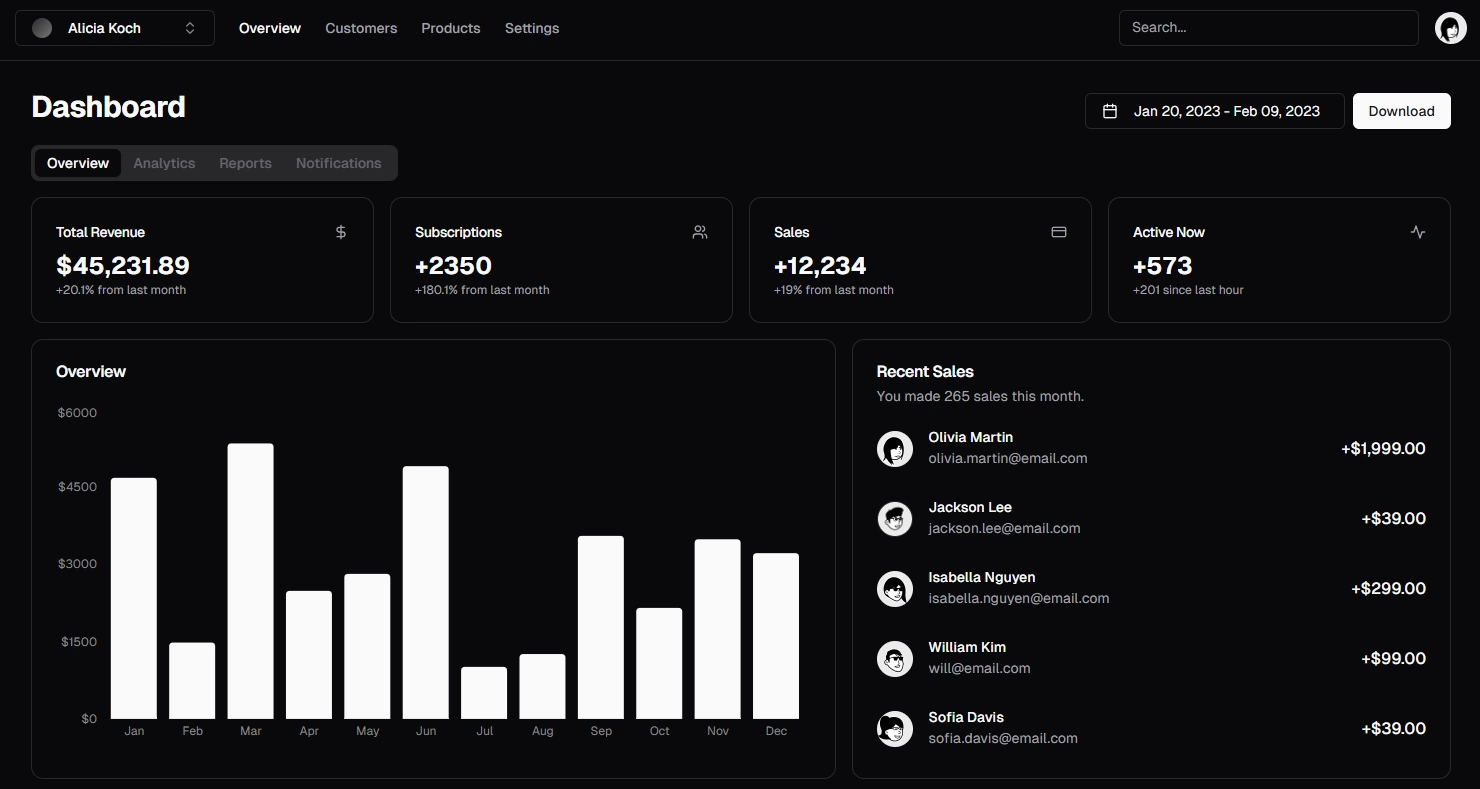This screenshot has width=1480, height=789.
Task: Click the Search input field
Action: (x=1268, y=28)
